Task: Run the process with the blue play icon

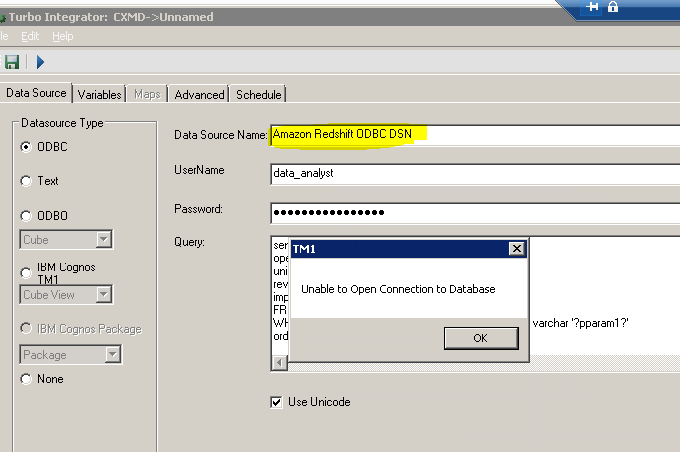Action: pyautogui.click(x=40, y=62)
